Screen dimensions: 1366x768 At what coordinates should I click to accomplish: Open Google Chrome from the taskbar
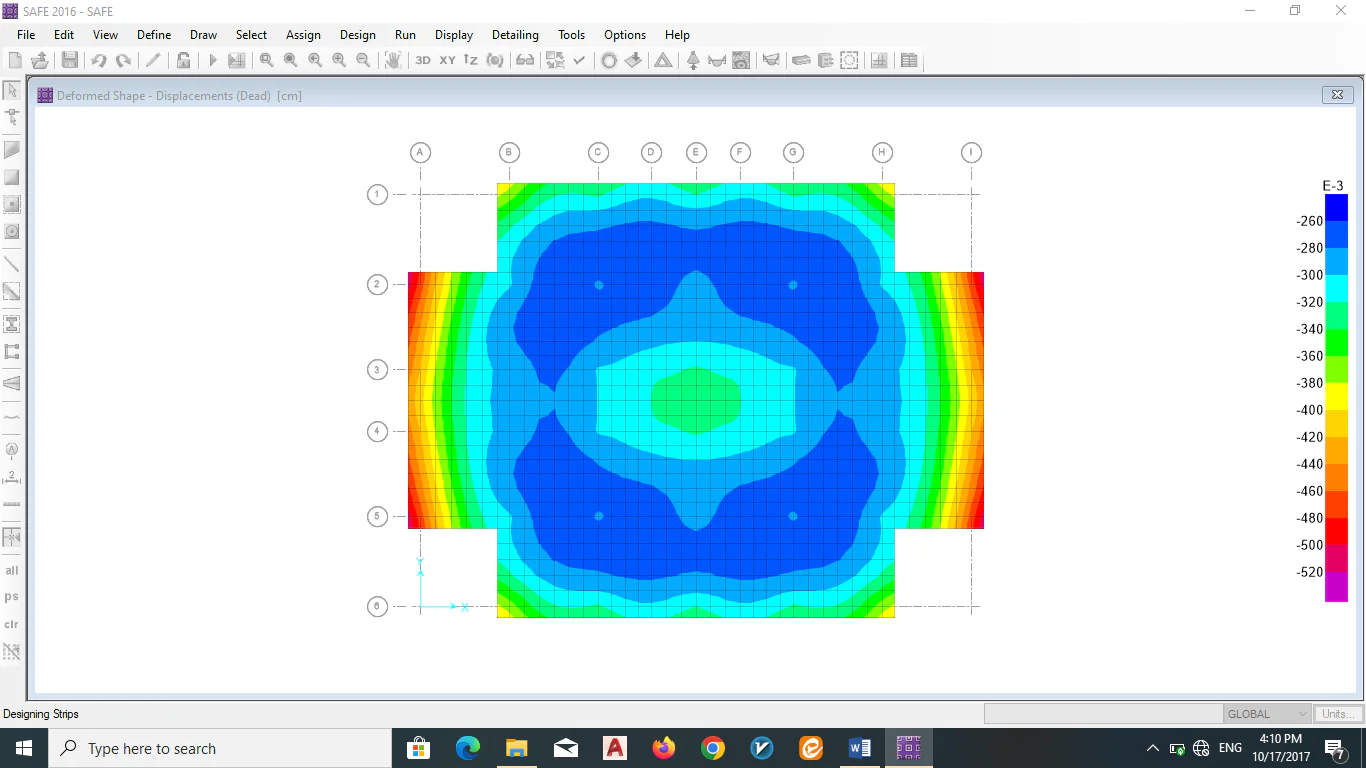712,748
